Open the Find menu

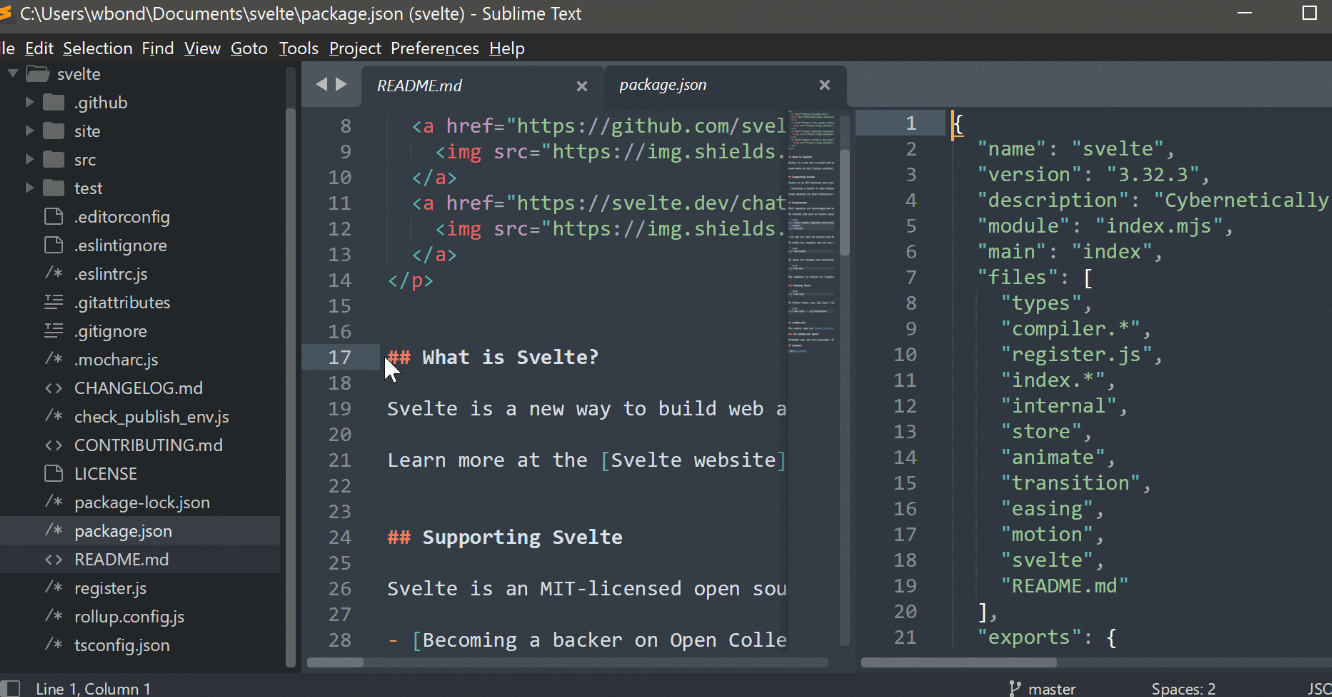tap(158, 48)
